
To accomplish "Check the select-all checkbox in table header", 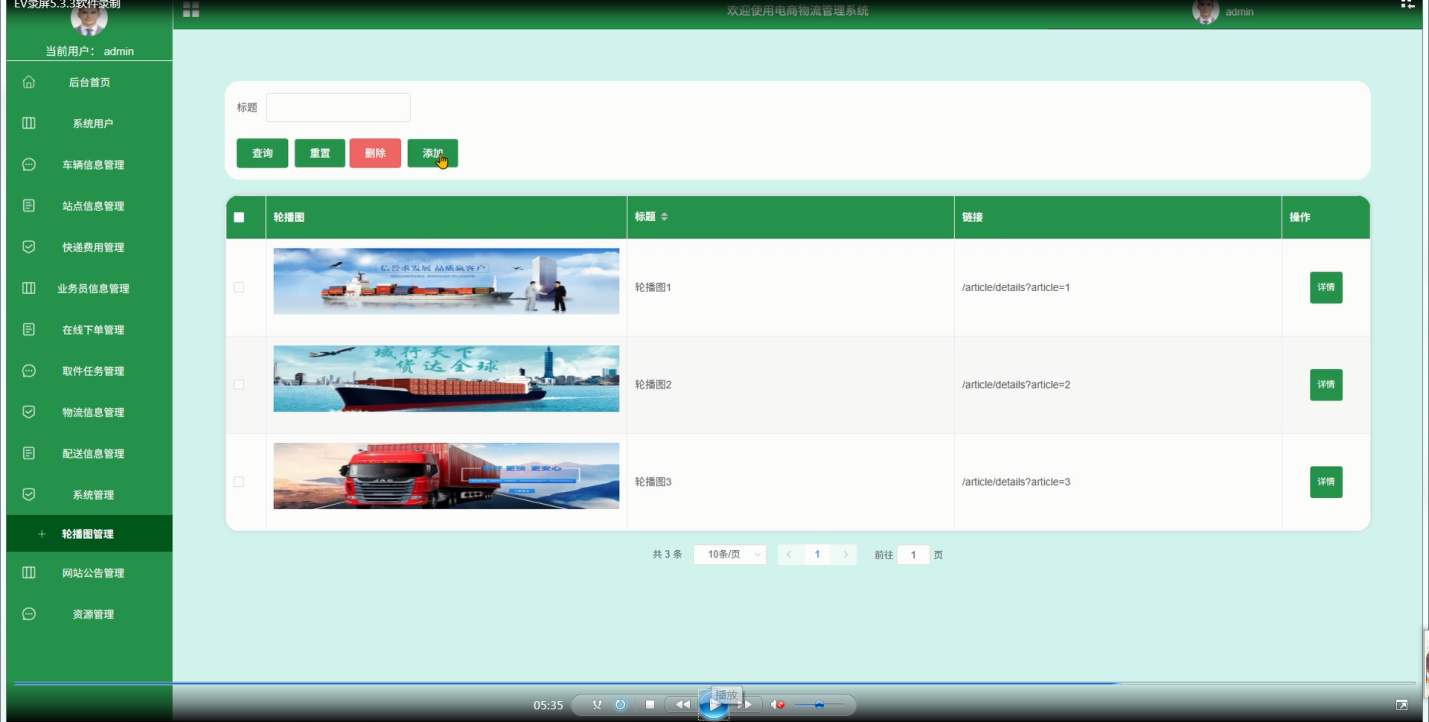I will pyautogui.click(x=239, y=217).
